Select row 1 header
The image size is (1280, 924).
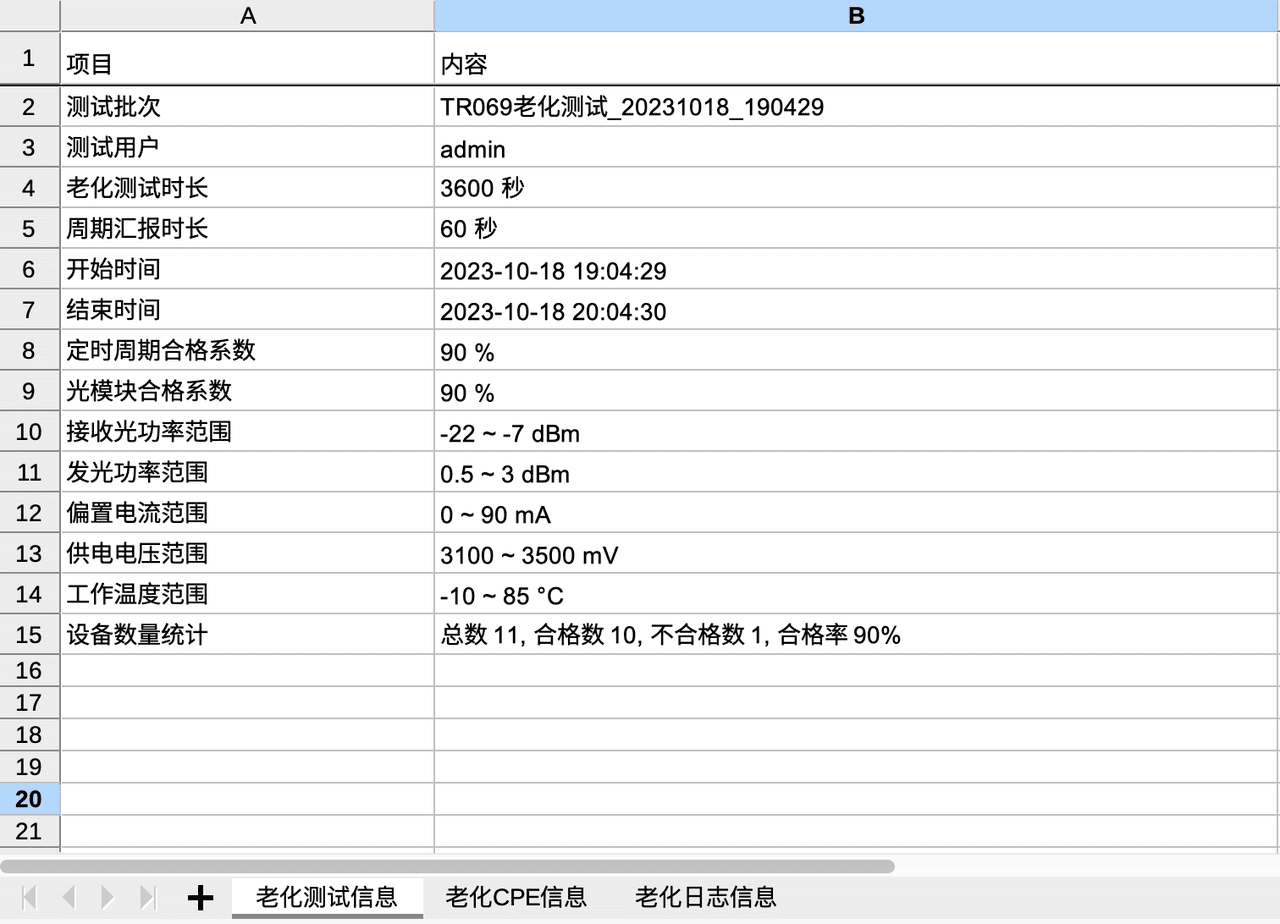click(x=29, y=58)
